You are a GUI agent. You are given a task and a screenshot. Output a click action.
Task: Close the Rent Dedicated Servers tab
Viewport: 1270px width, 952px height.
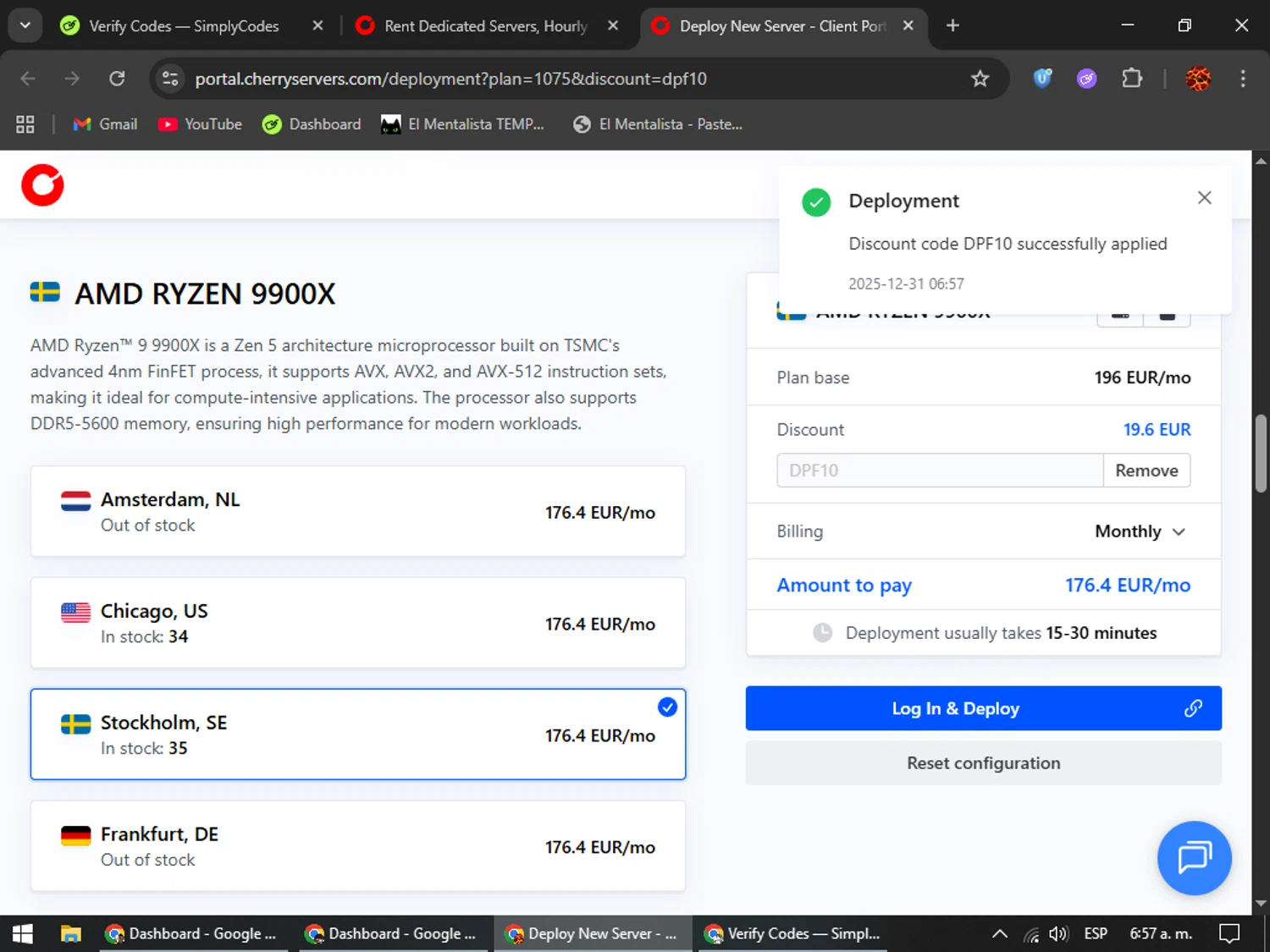point(613,26)
